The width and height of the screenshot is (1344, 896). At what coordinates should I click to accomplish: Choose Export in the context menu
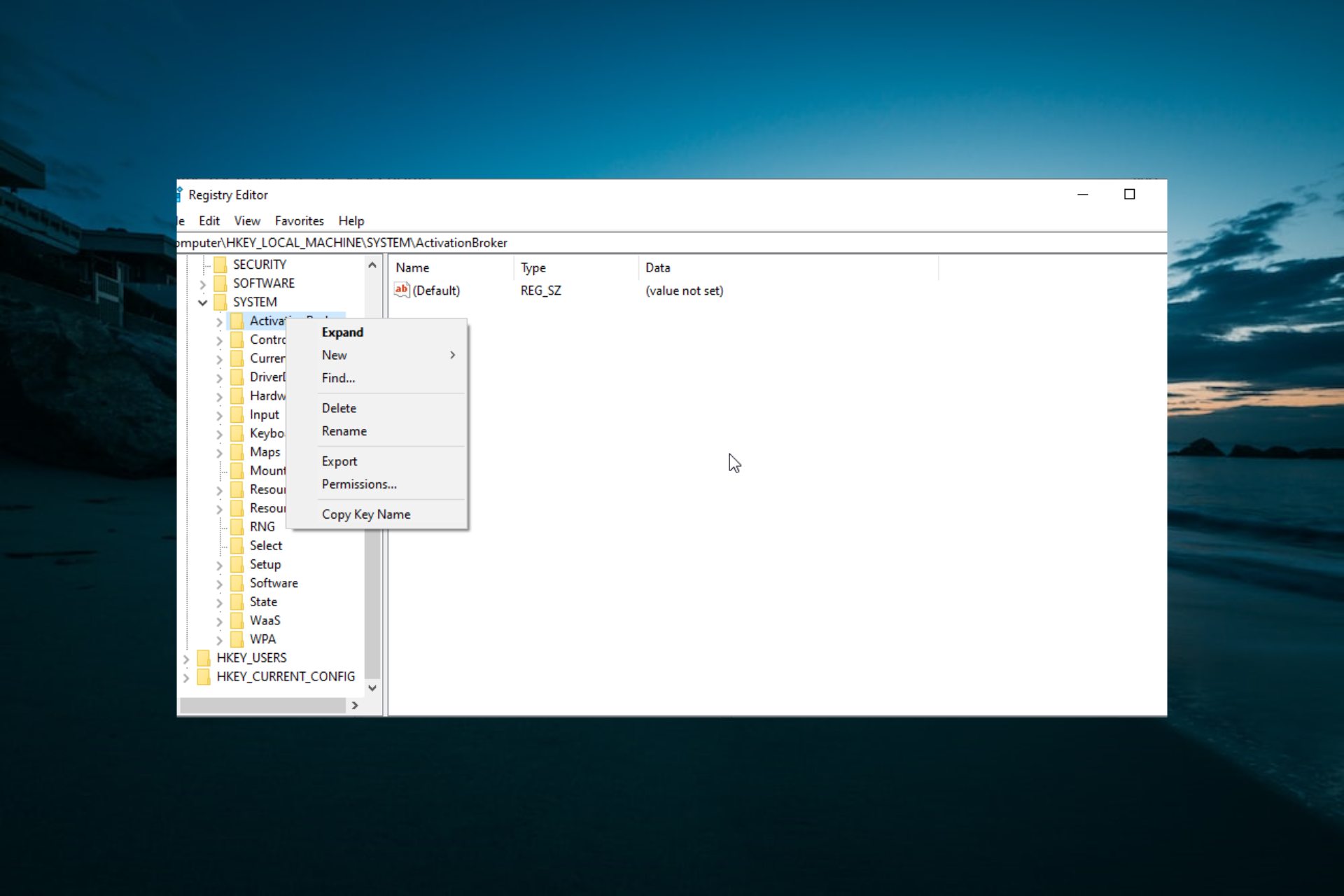pos(377,461)
